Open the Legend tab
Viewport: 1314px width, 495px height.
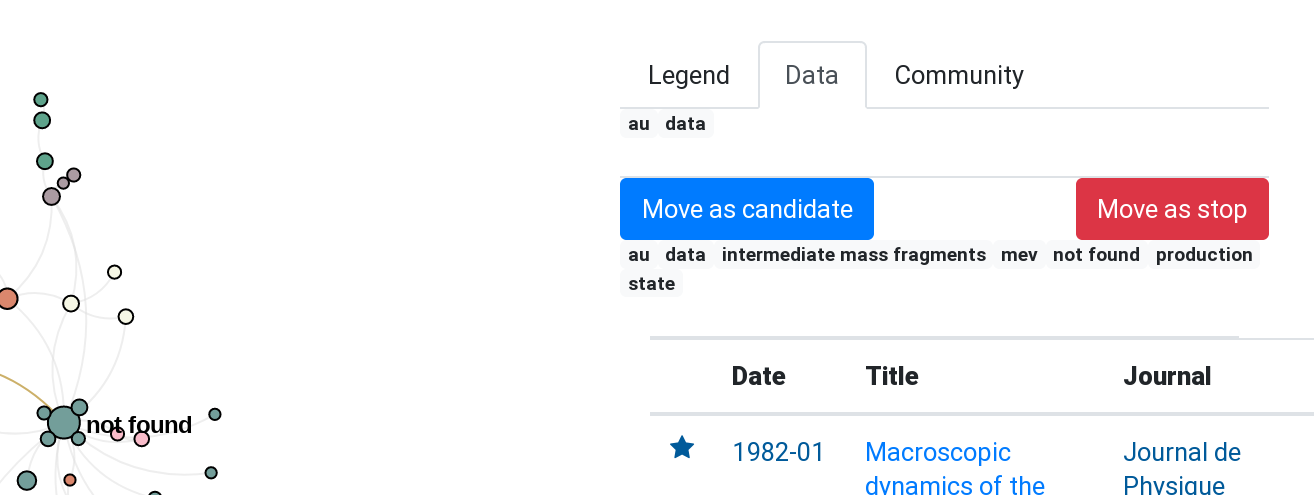(689, 75)
